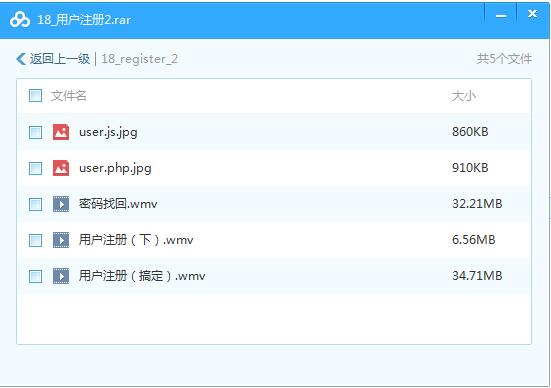Select the user.js.jpg file name
This screenshot has height=388, width=551.
pyautogui.click(x=108, y=132)
